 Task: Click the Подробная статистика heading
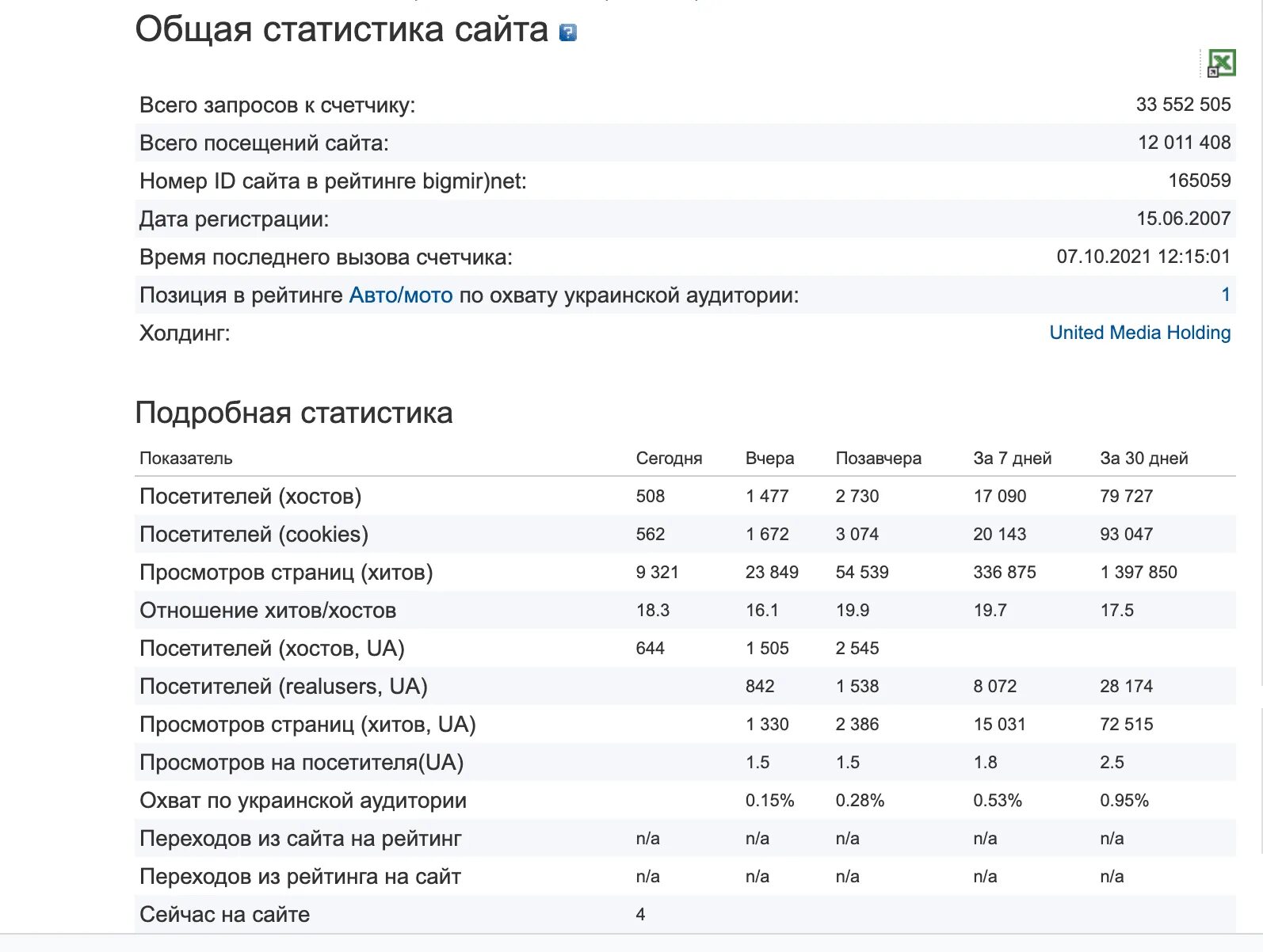294,413
